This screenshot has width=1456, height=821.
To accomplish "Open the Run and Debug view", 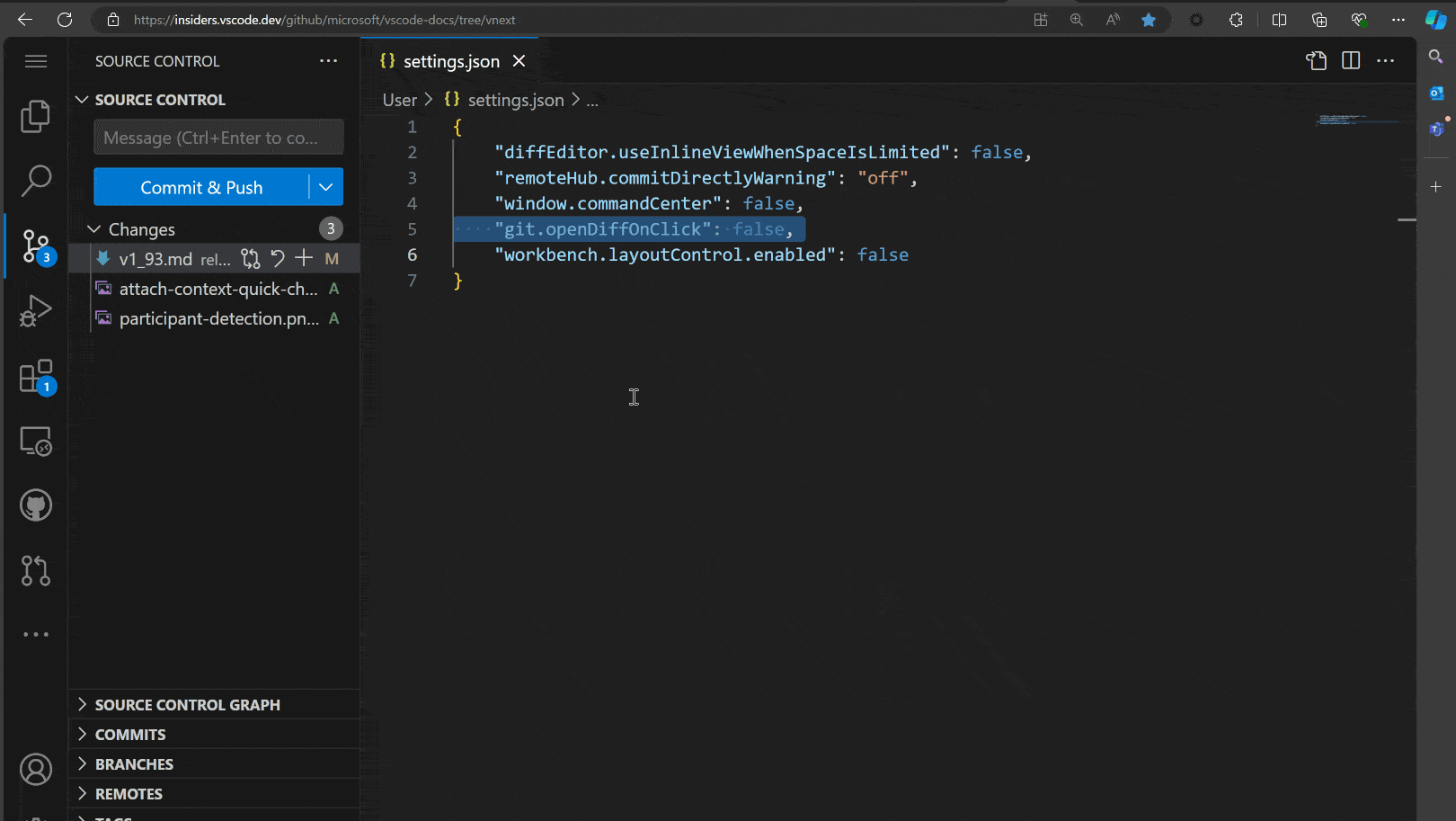I will pos(36,310).
